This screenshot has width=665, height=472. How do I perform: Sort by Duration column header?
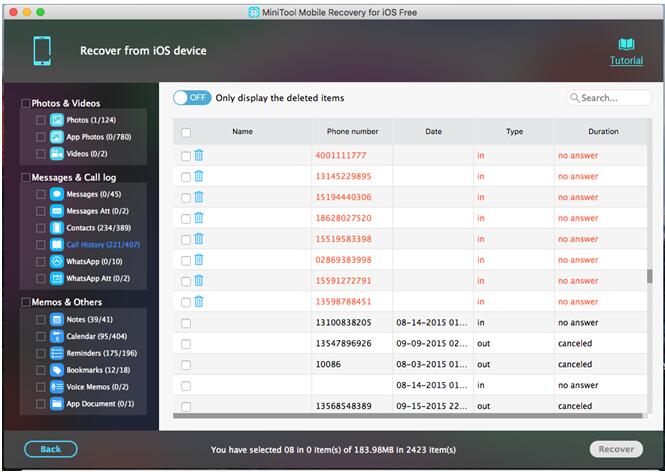[x=603, y=131]
